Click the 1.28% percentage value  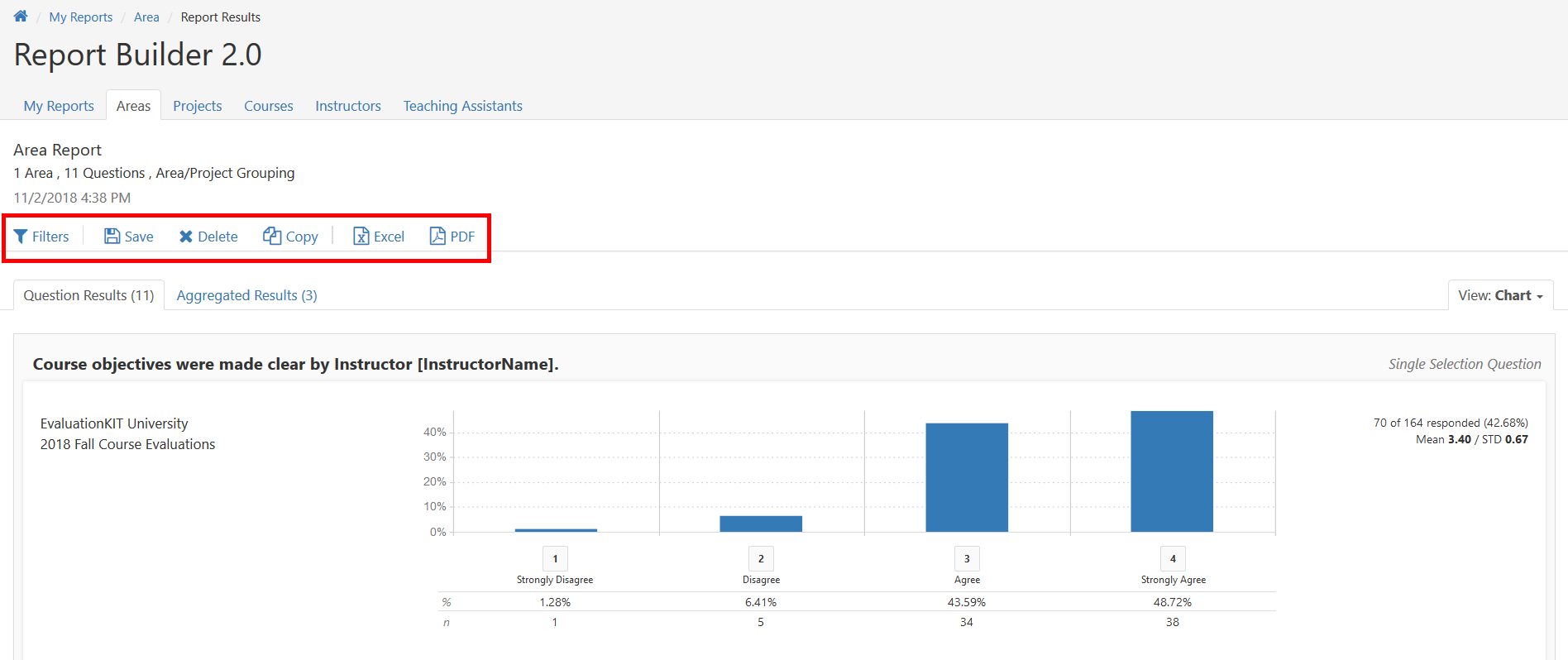555,602
